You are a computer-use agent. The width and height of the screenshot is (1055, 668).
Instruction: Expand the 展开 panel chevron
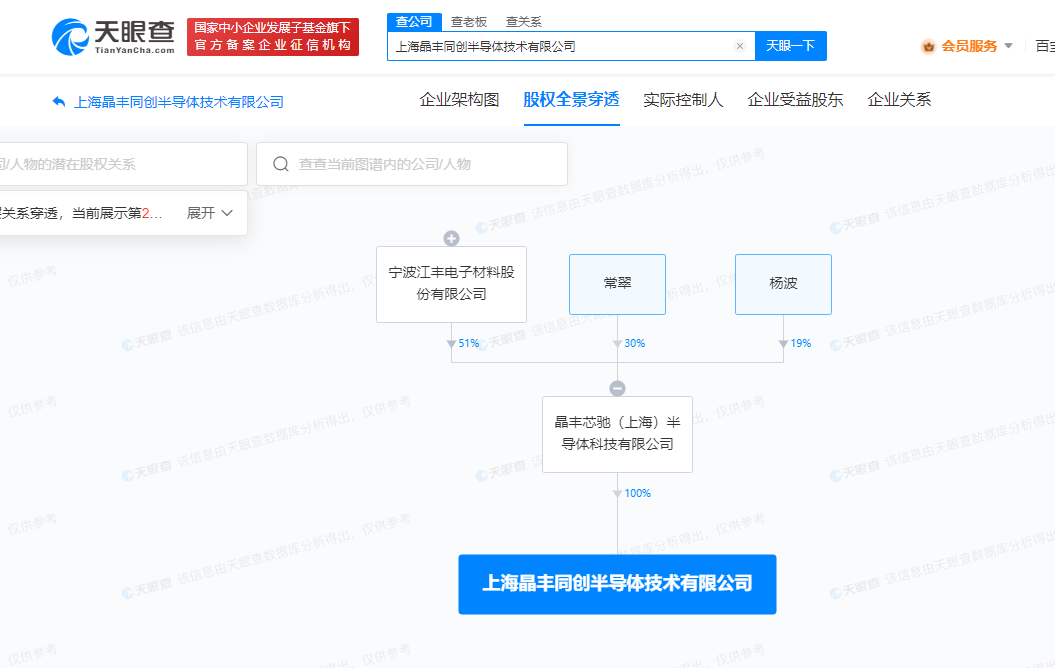click(x=228, y=213)
